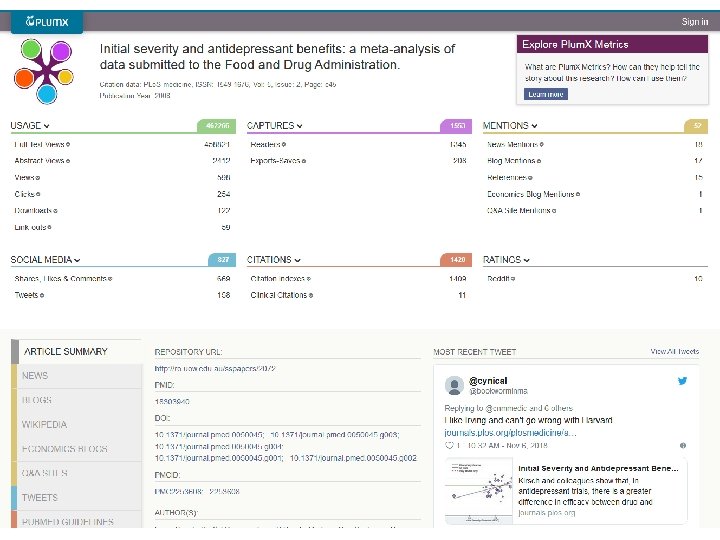
Task: Open the Tweets sidebar tab
Action: coord(40,497)
